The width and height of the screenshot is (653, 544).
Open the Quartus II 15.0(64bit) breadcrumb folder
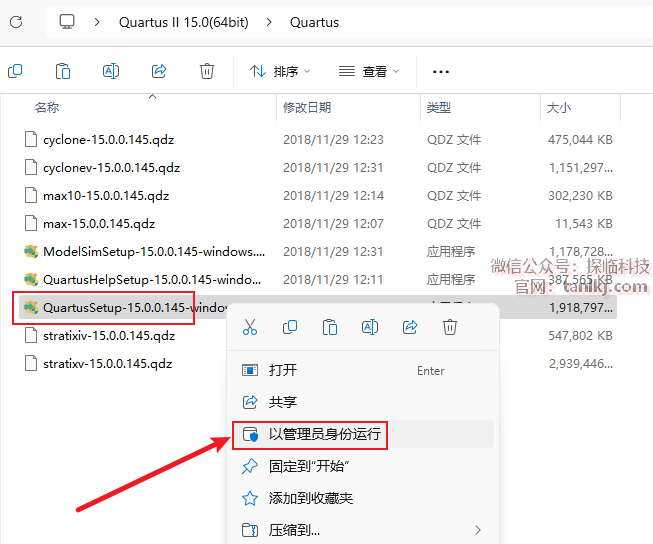click(x=184, y=22)
